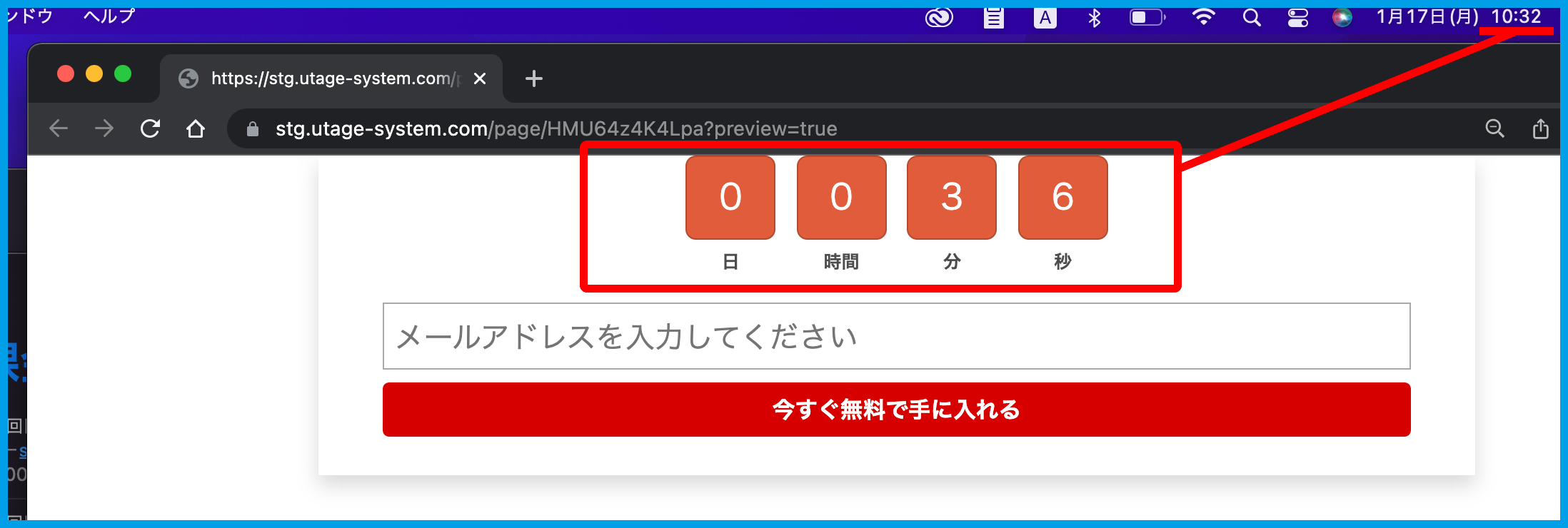Open Spotlight search in menu bar

click(x=1251, y=17)
